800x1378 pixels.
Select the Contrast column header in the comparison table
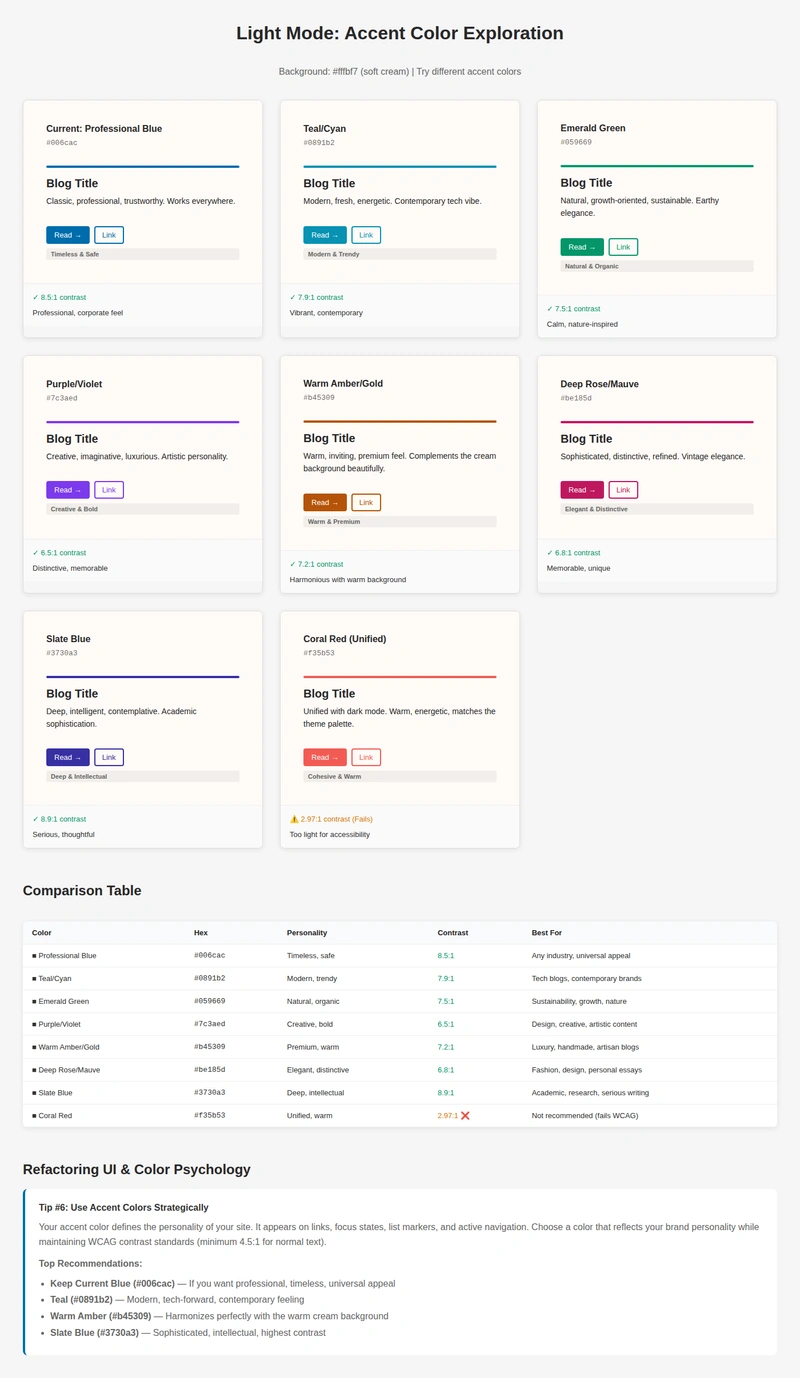point(453,932)
